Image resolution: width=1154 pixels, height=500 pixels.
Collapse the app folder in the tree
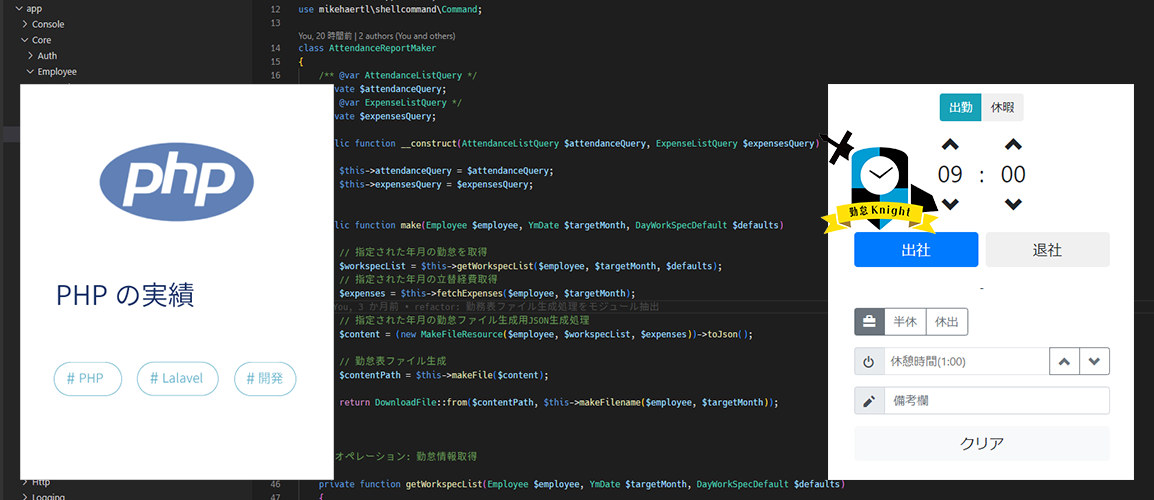coord(18,9)
